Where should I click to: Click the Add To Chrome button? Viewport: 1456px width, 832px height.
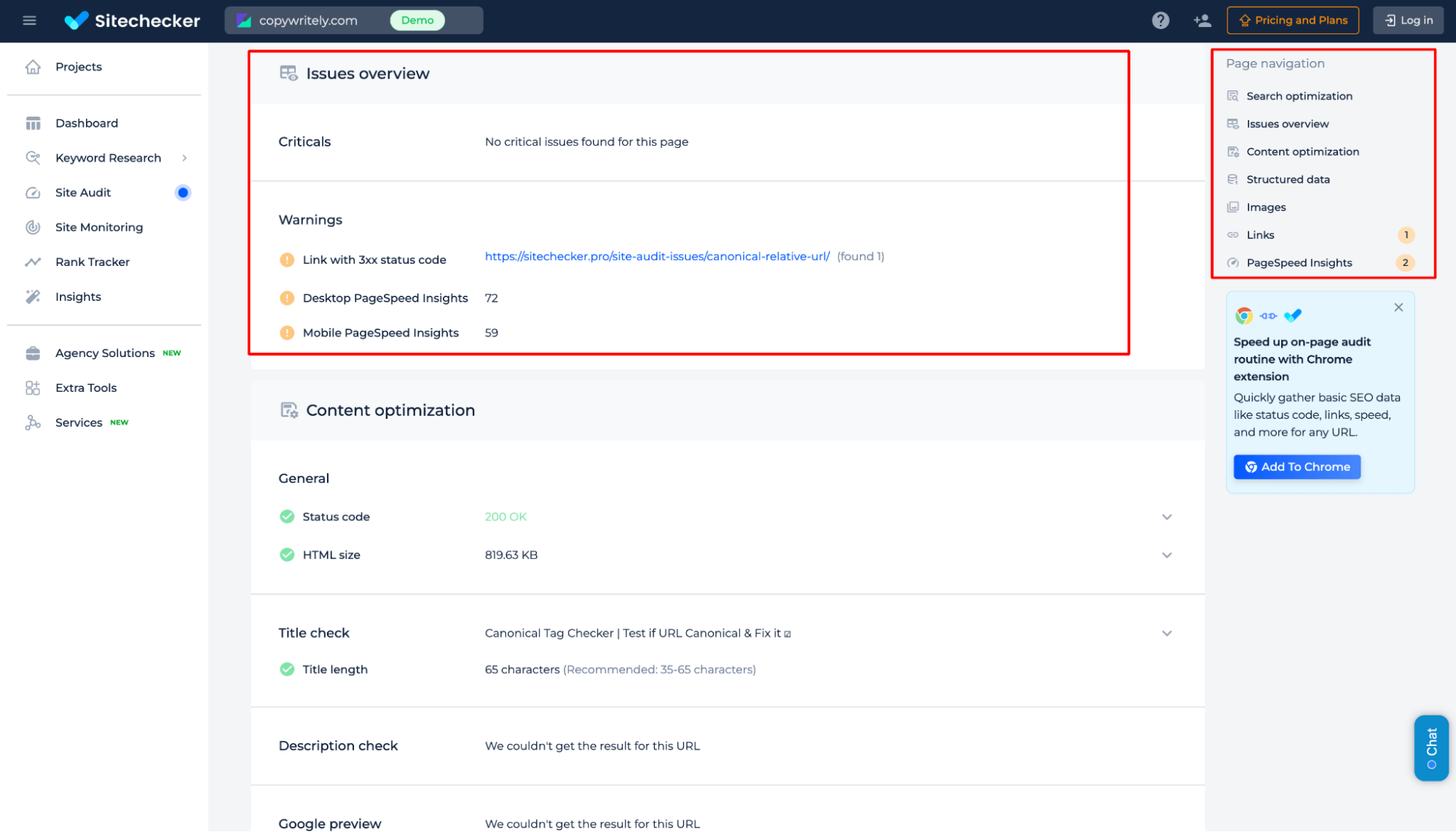pos(1297,466)
